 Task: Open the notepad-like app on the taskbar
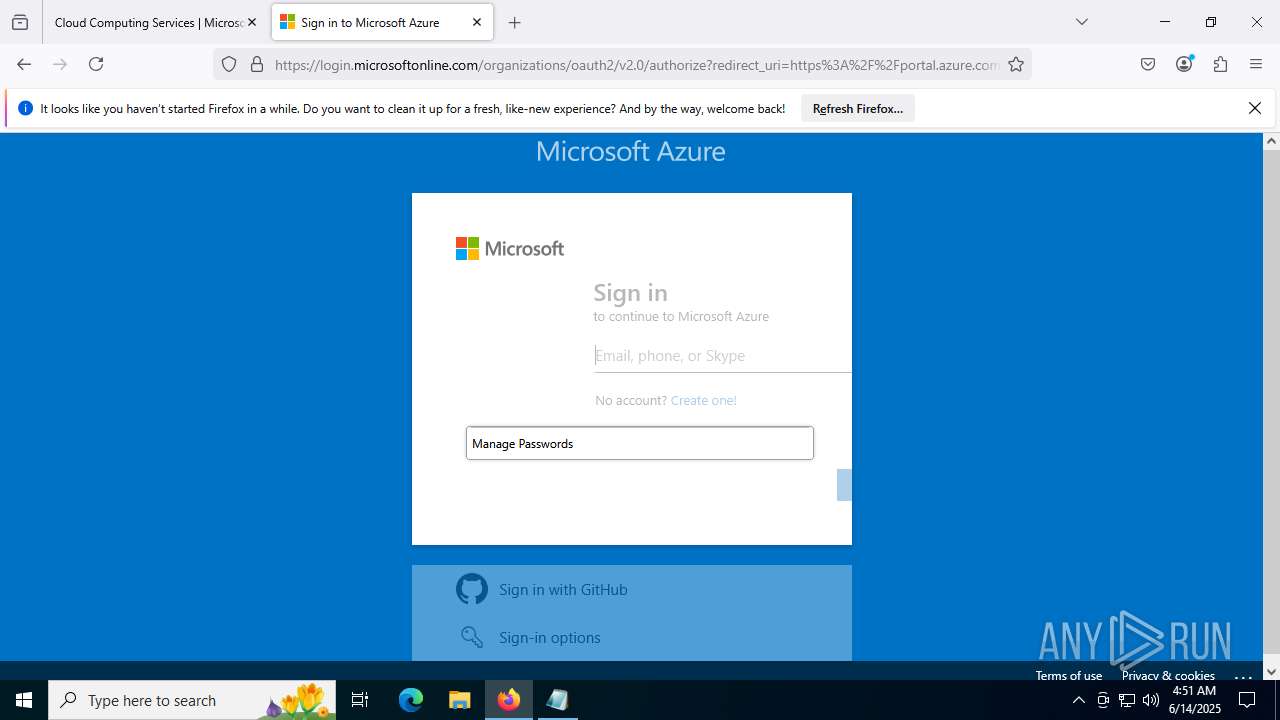[x=557, y=700]
